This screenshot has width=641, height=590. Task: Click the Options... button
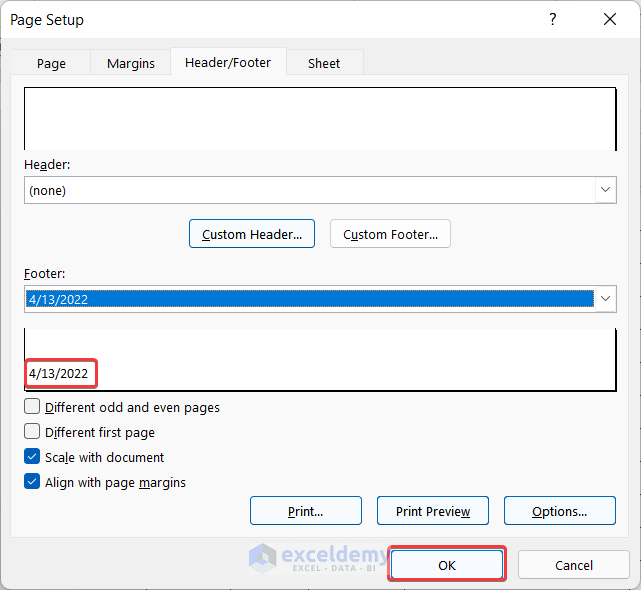pos(559,511)
